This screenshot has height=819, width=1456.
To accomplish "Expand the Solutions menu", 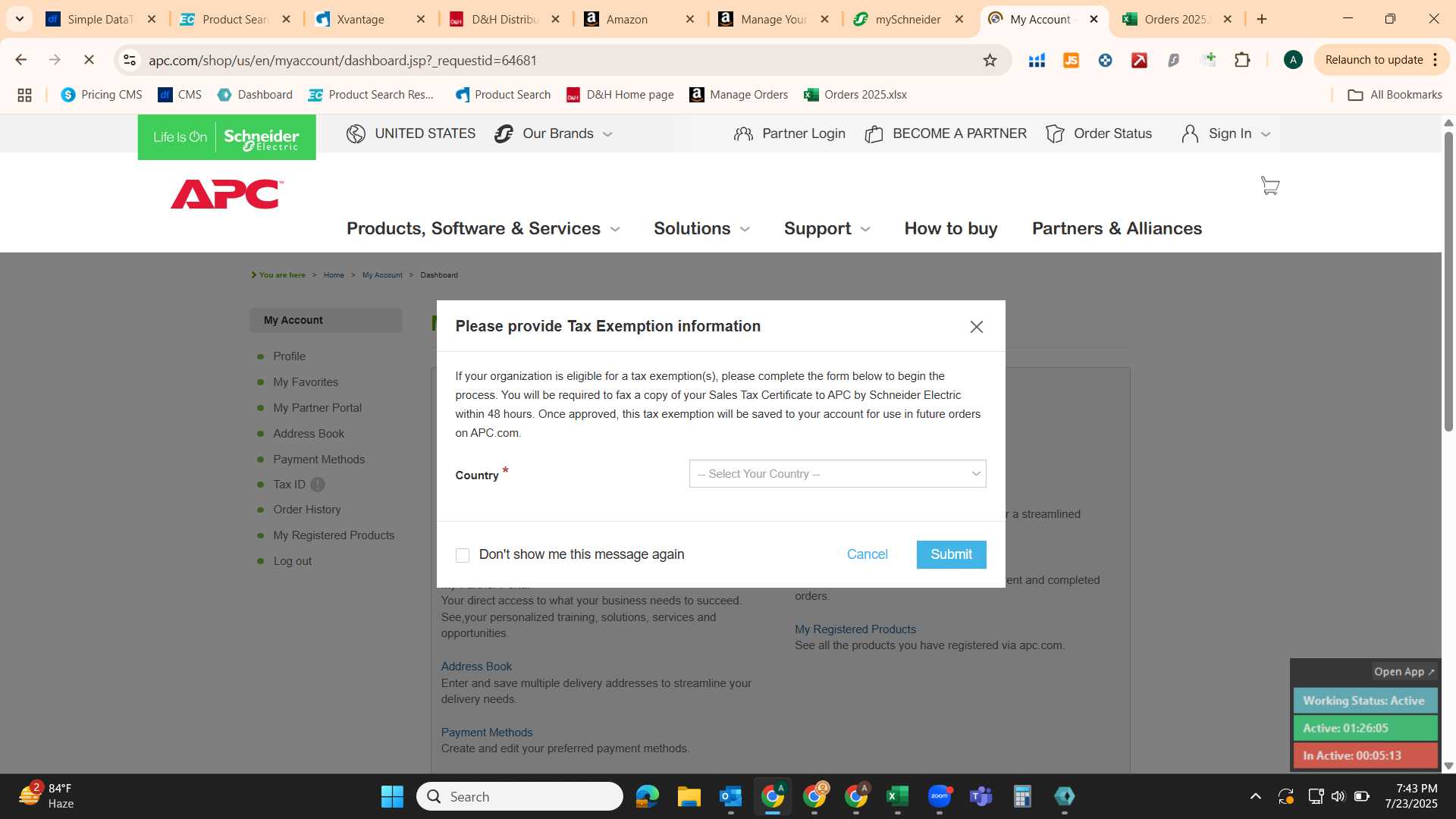I will pyautogui.click(x=701, y=228).
